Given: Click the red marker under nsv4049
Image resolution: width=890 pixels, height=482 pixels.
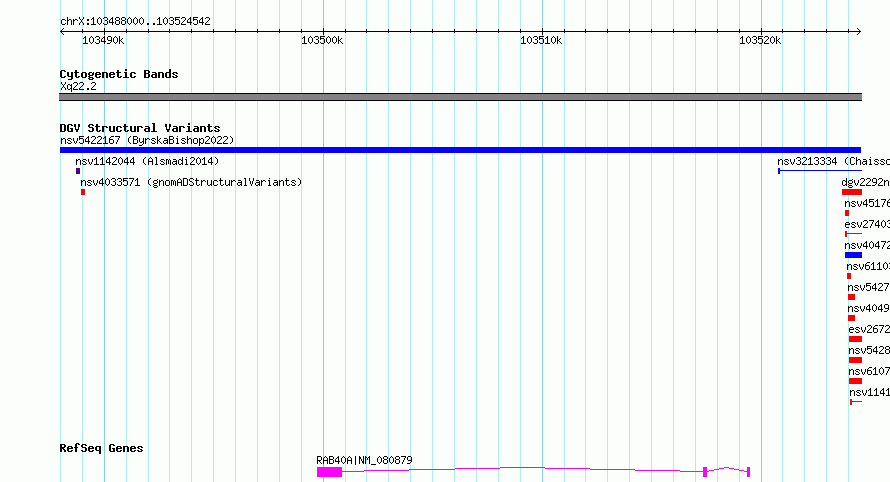Looking at the screenshot, I should coord(851,318).
